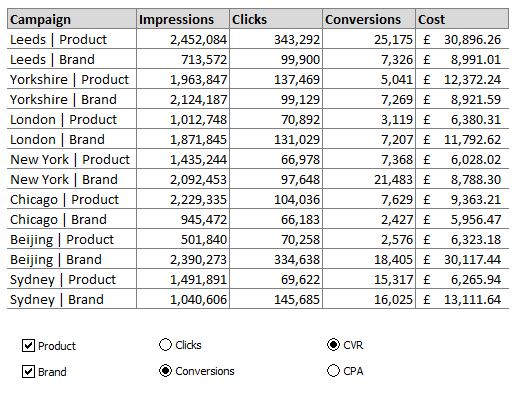Click the Clicks column header

(x=276, y=19)
